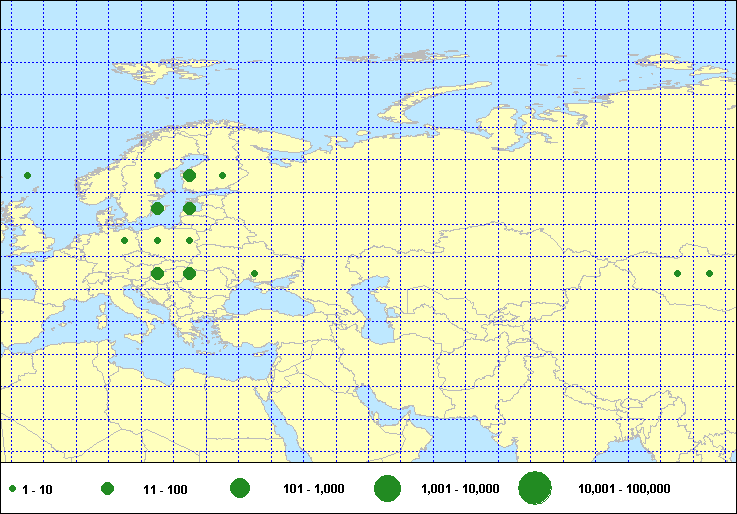Click the right medium dot in second row

click(189, 209)
